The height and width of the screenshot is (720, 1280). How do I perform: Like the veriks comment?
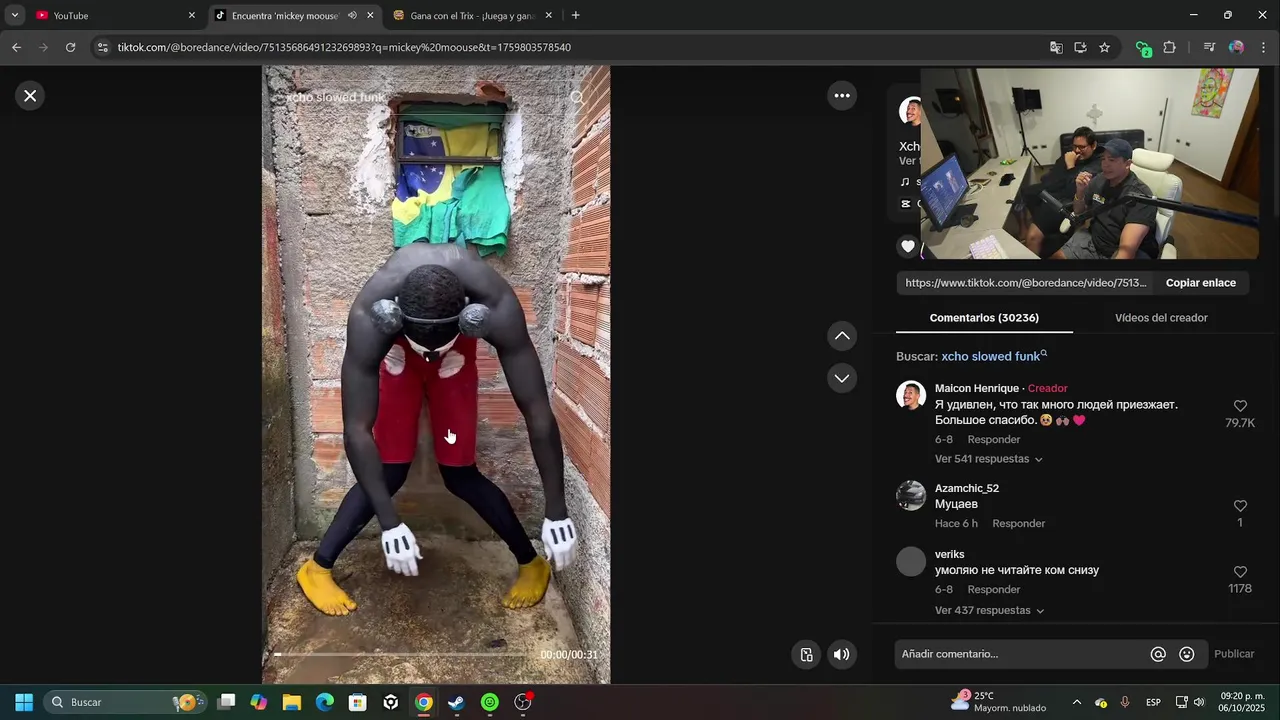tap(1240, 572)
